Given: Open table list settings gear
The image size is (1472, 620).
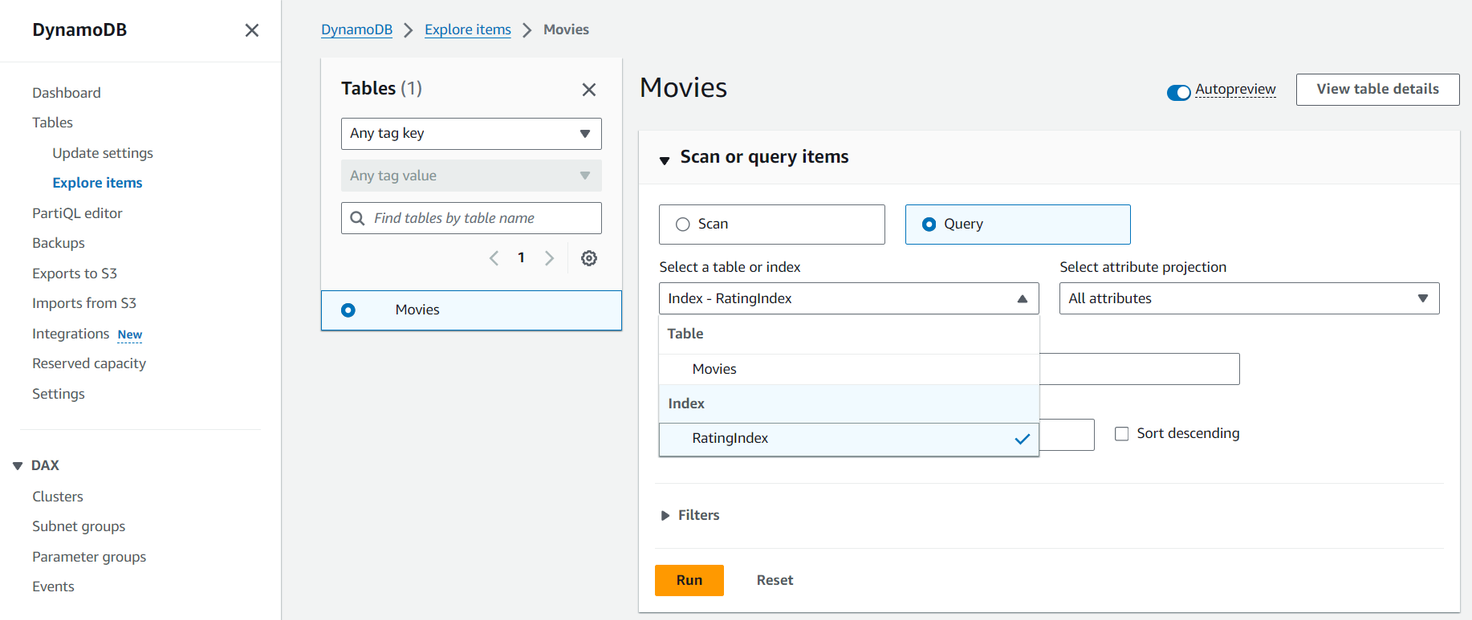Looking at the screenshot, I should [589, 258].
